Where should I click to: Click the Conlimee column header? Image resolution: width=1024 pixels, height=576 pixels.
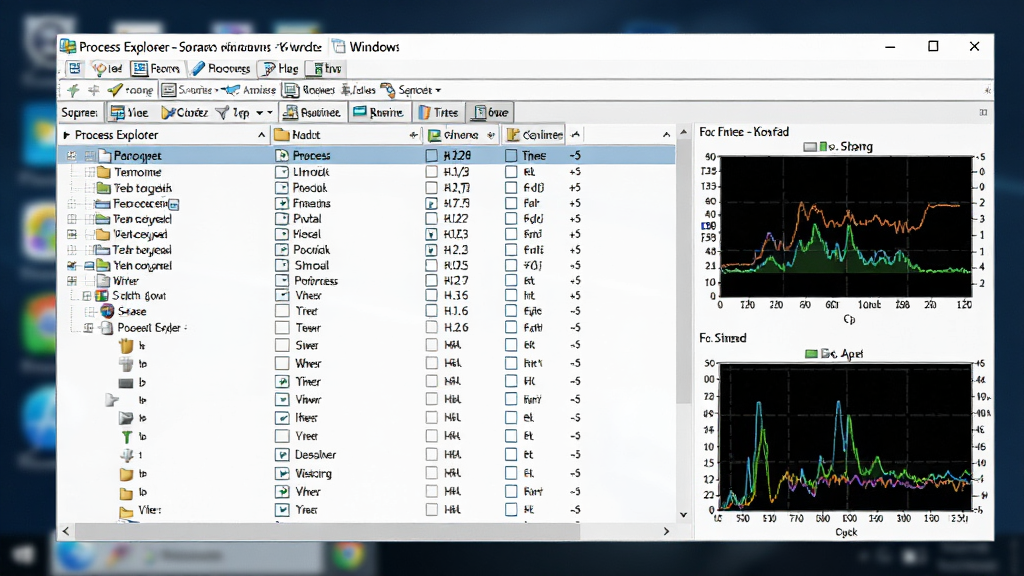pos(534,135)
